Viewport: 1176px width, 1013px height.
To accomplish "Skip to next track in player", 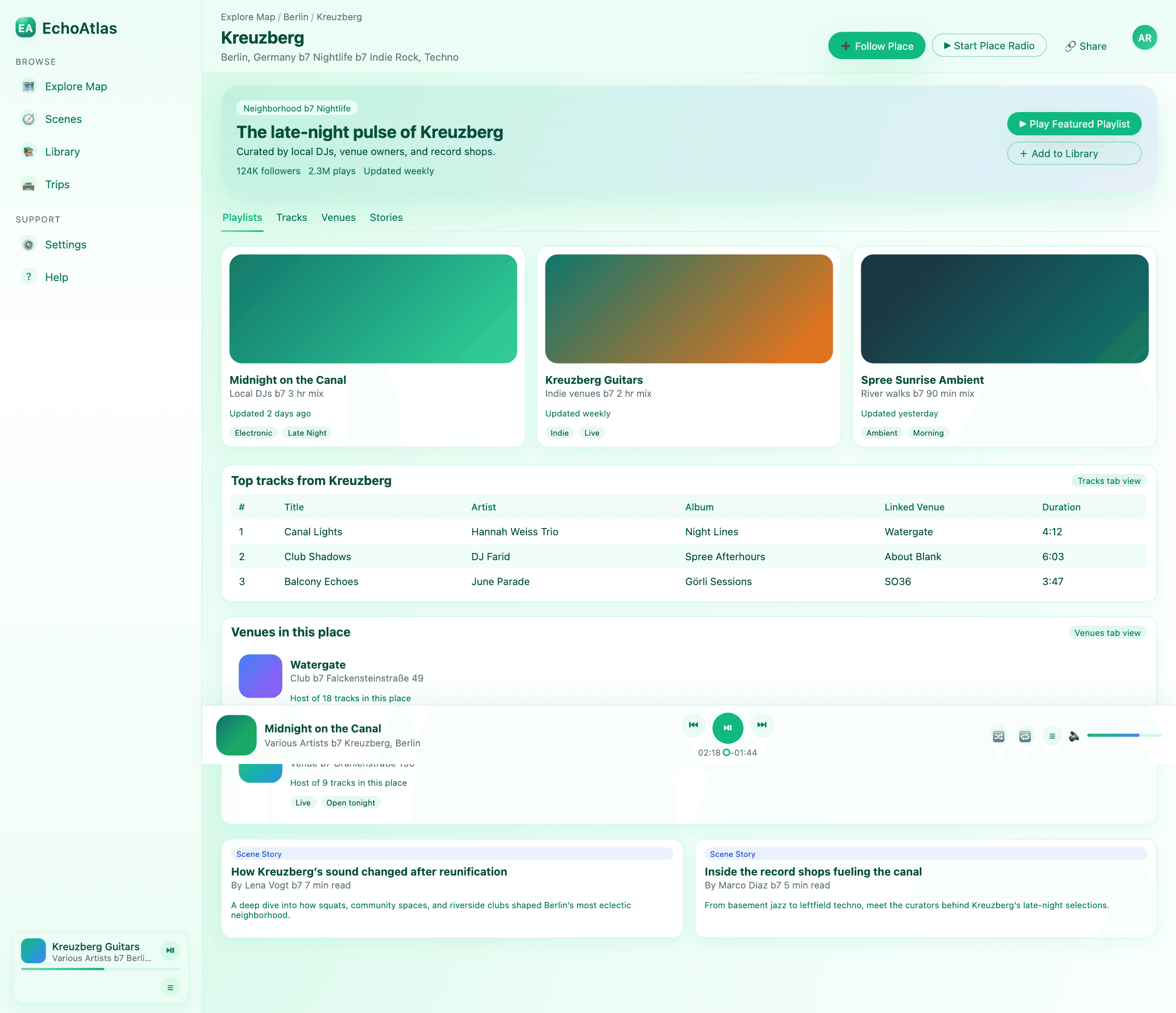I will tap(762, 725).
